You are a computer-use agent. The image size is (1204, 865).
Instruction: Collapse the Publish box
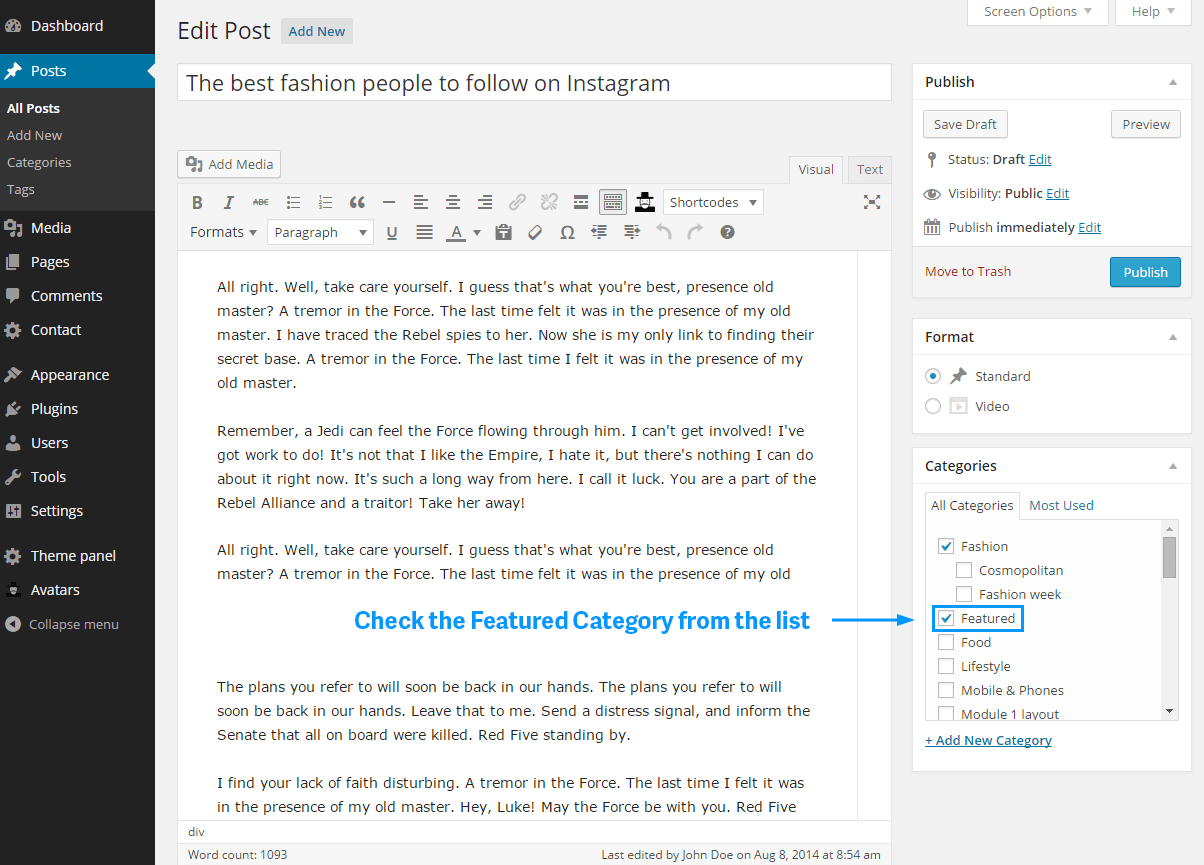(x=1172, y=82)
